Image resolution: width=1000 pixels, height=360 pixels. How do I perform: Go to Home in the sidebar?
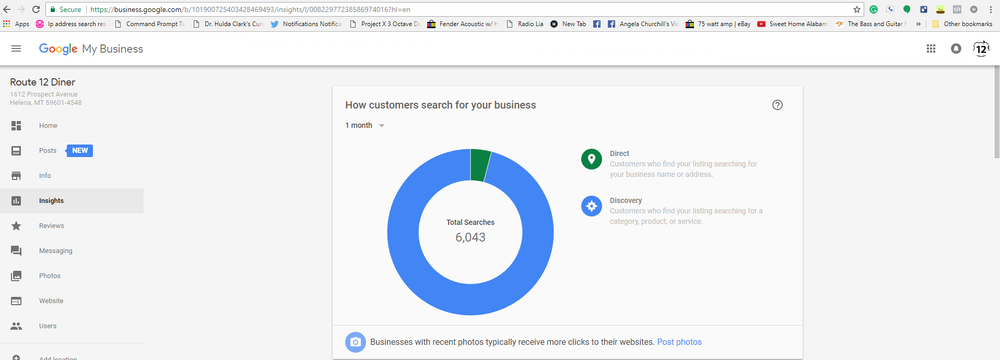pos(71,126)
